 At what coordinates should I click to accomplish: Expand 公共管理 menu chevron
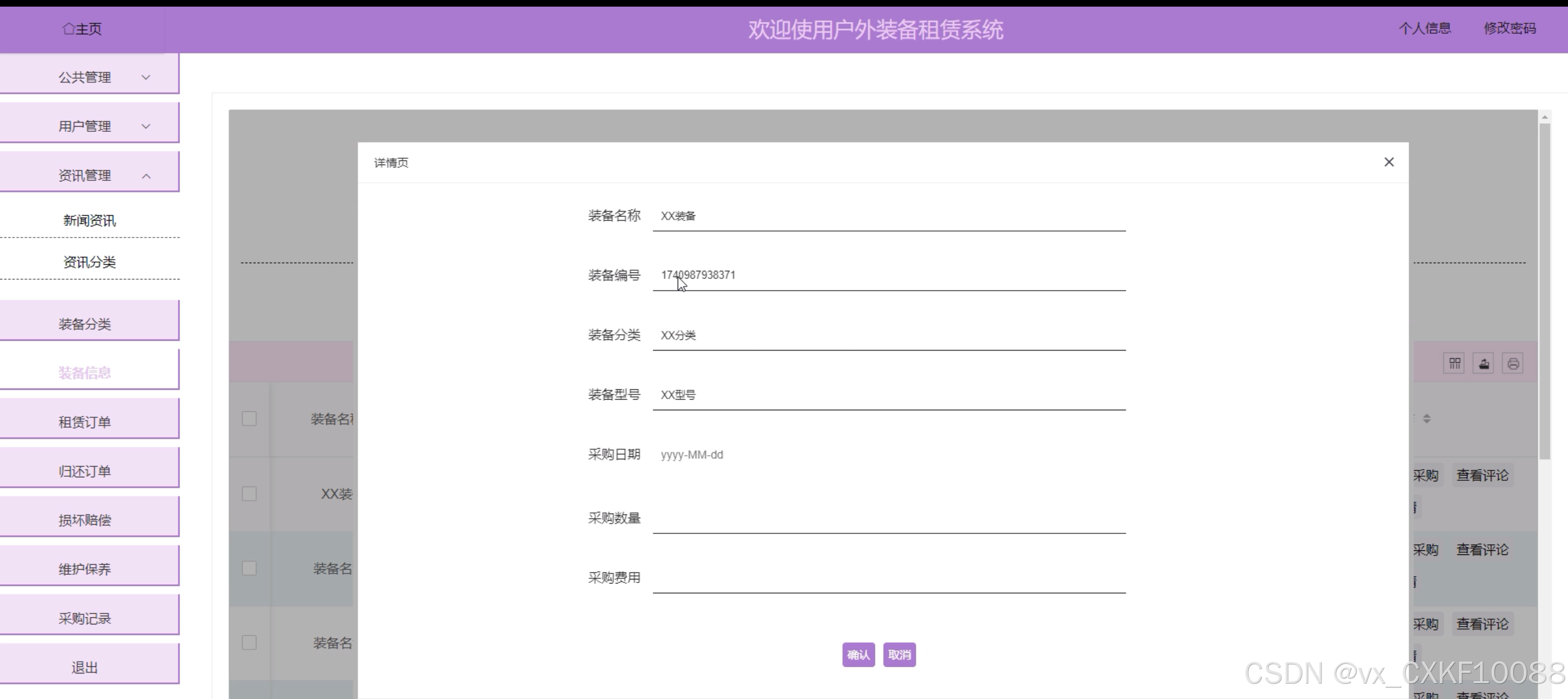146,77
